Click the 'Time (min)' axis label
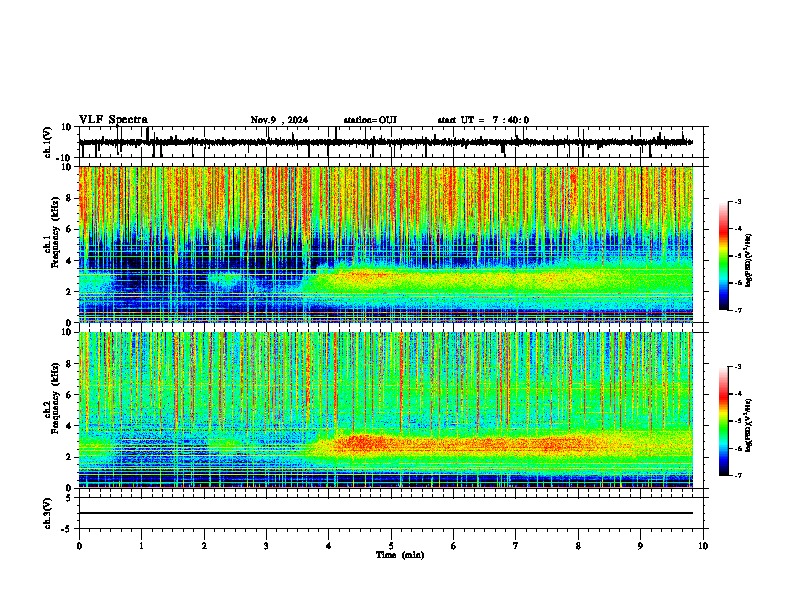This screenshot has height=612, width=792. (x=400, y=555)
